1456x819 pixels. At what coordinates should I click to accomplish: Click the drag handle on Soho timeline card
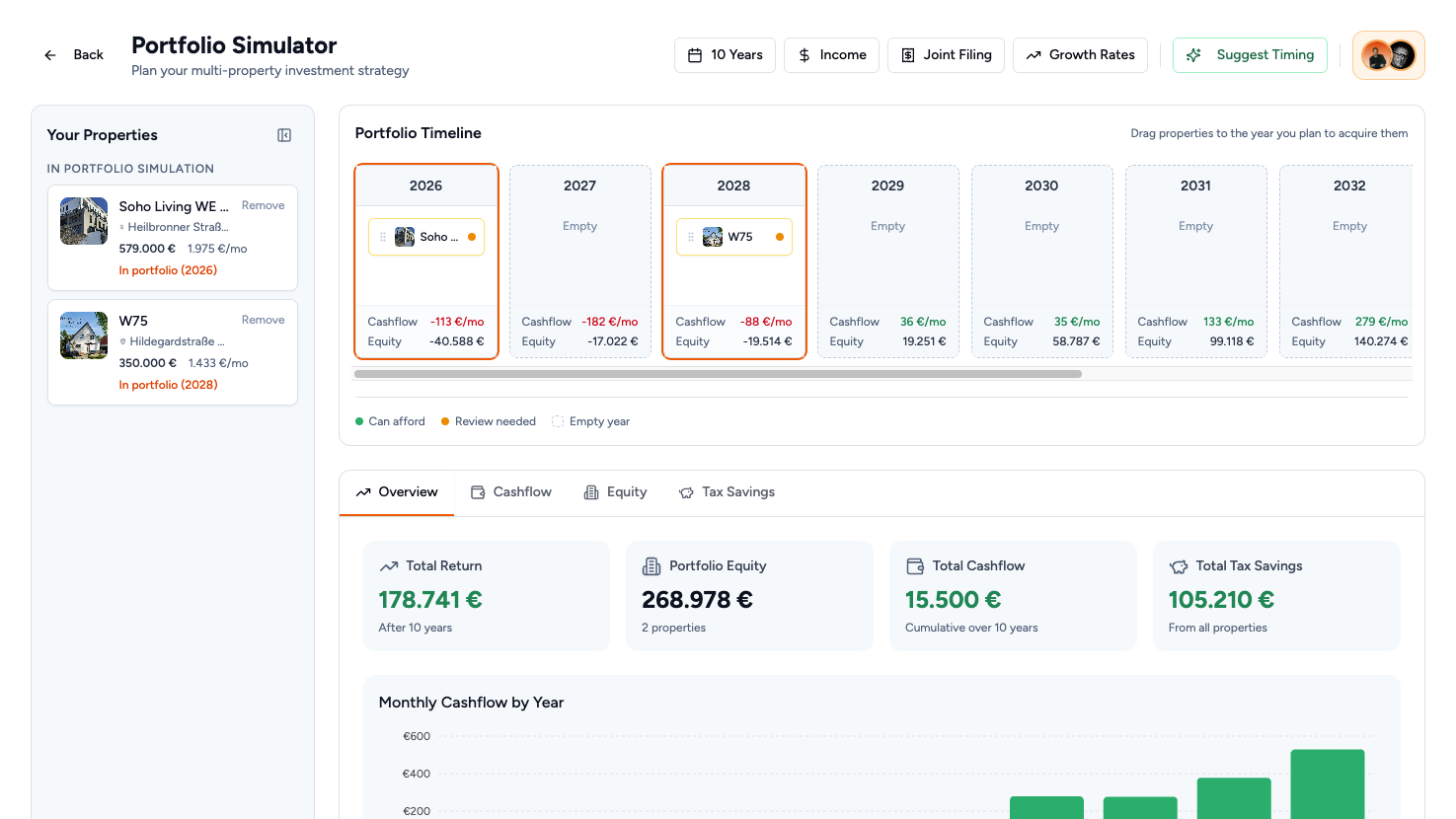[383, 237]
